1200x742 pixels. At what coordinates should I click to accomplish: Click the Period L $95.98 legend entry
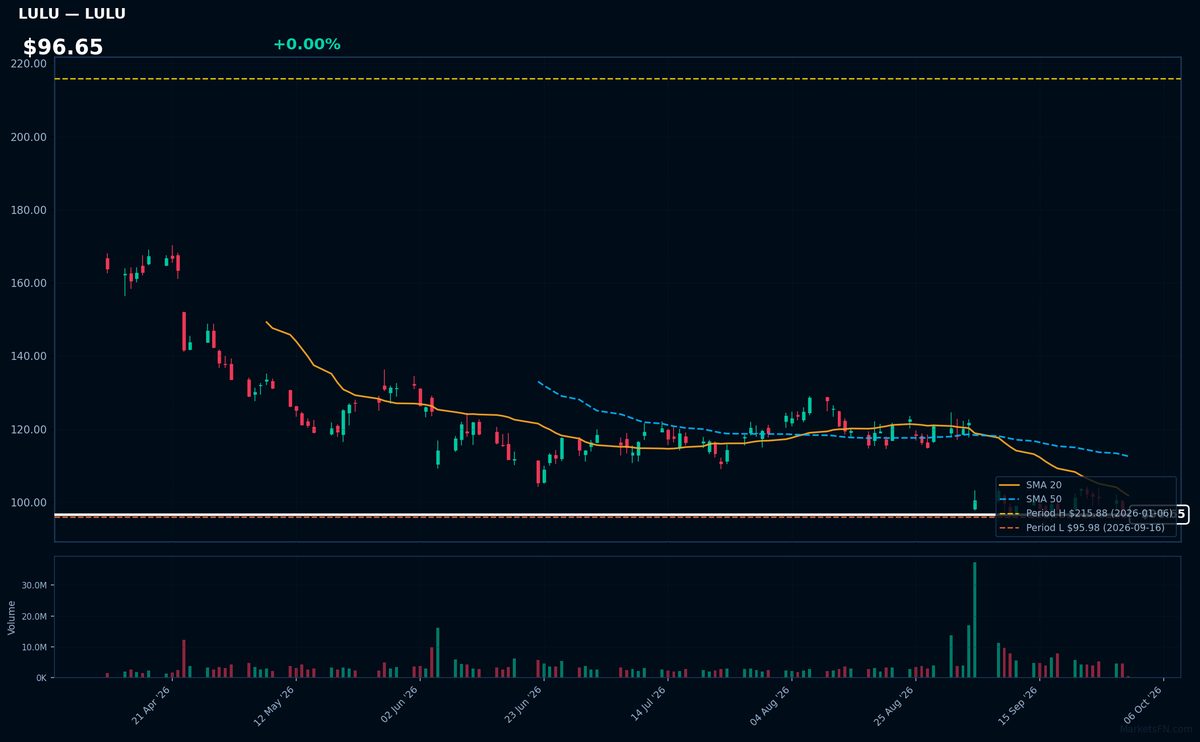coord(1082,528)
